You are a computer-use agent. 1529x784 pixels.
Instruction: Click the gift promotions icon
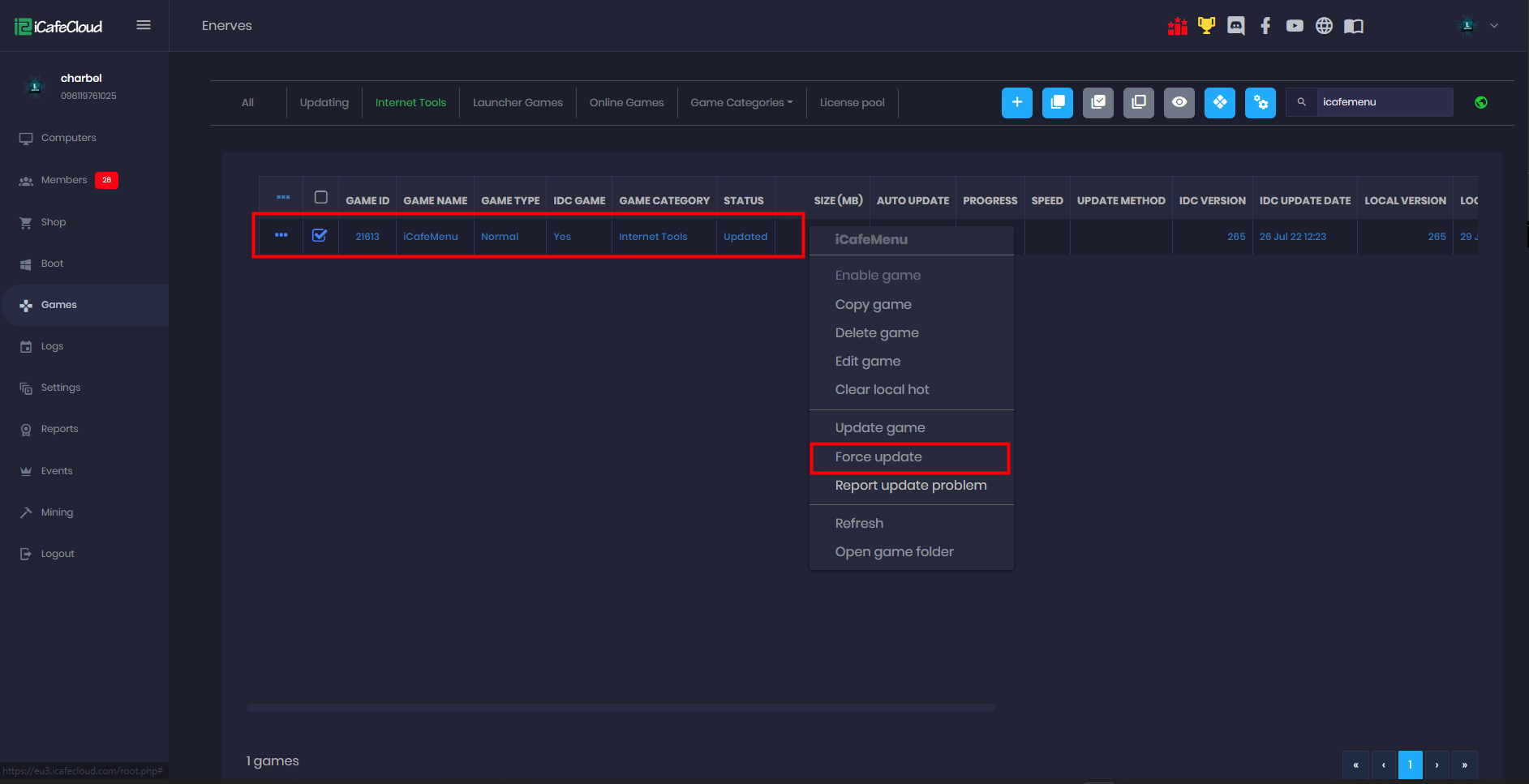tap(1177, 26)
